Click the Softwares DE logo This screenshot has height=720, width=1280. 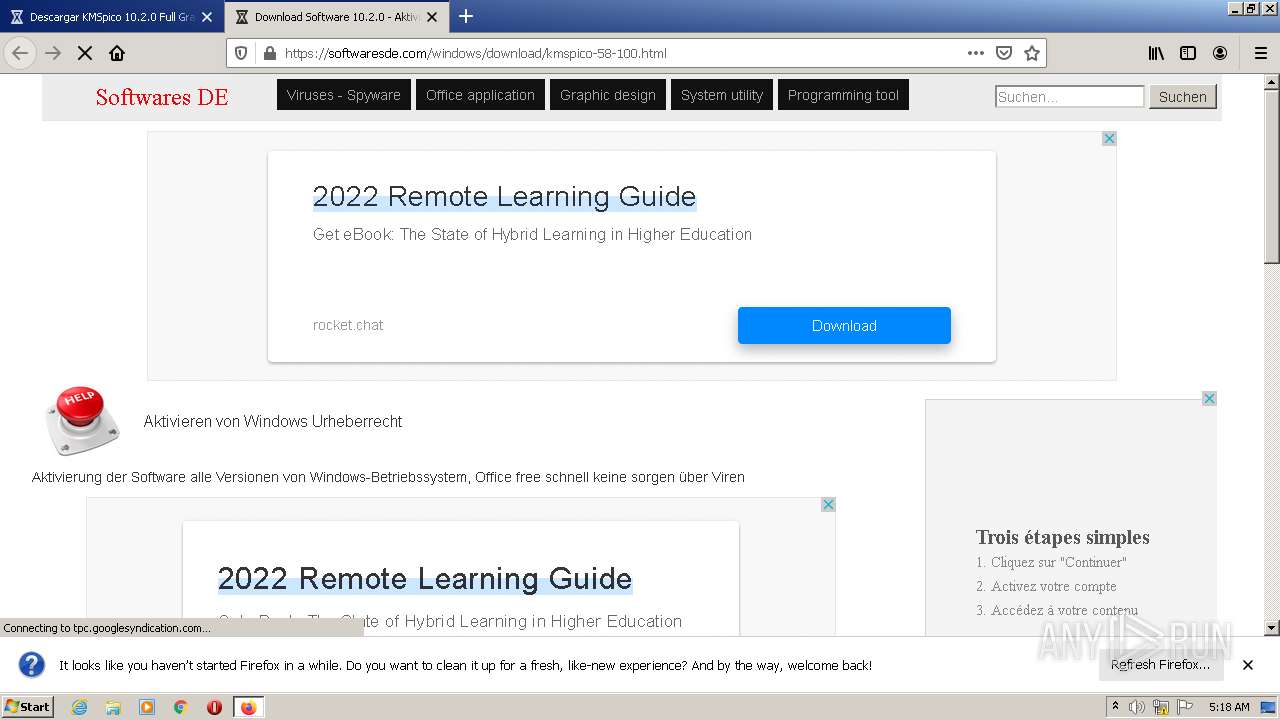click(x=162, y=97)
